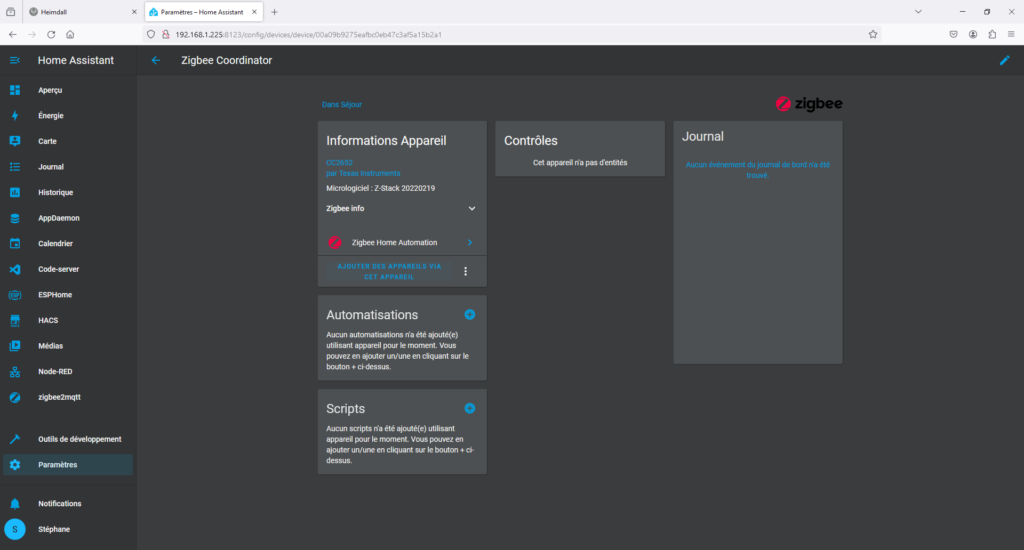Open the Code-server icon

14,269
